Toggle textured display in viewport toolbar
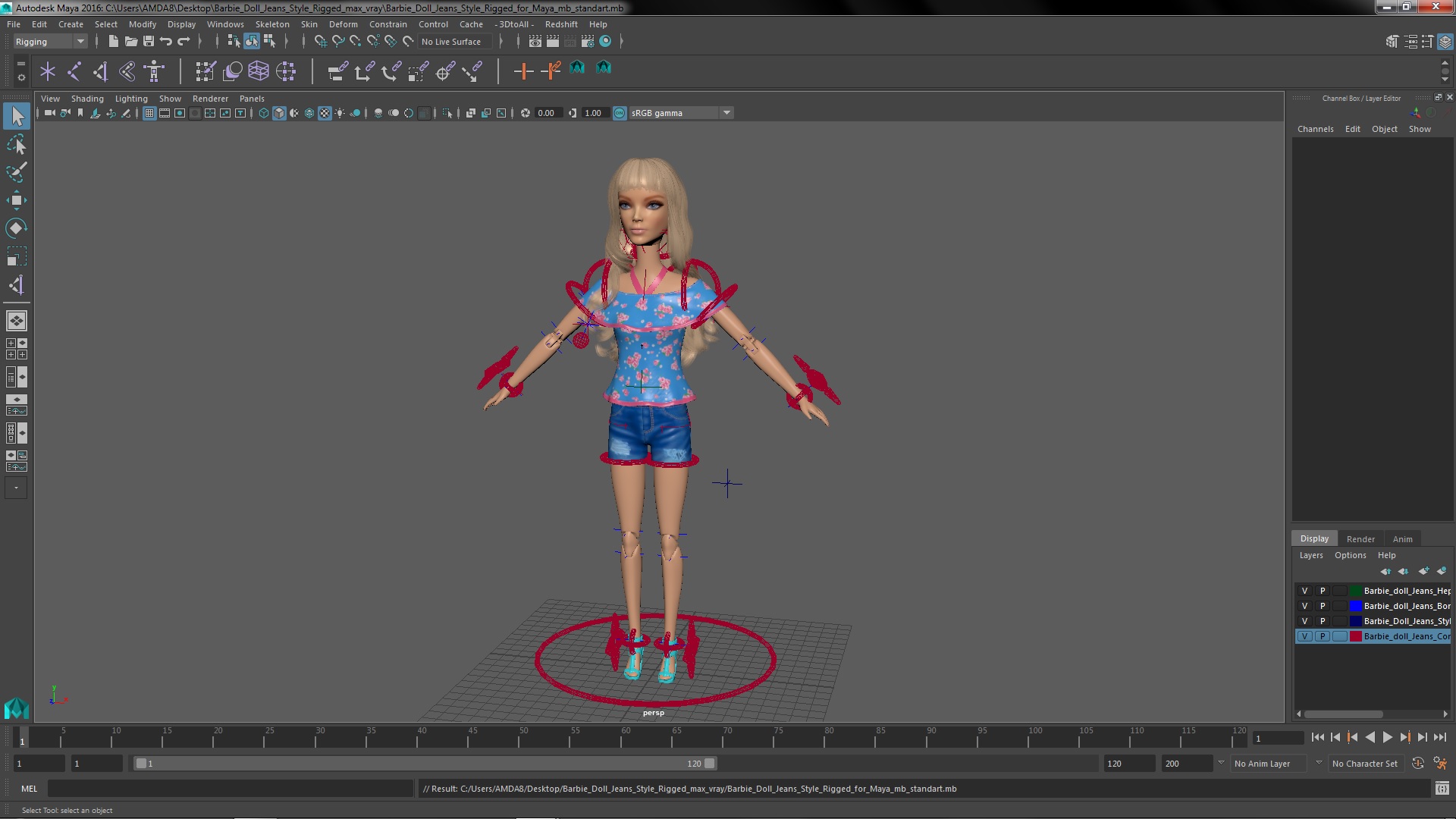The height and width of the screenshot is (819, 1456). click(325, 113)
